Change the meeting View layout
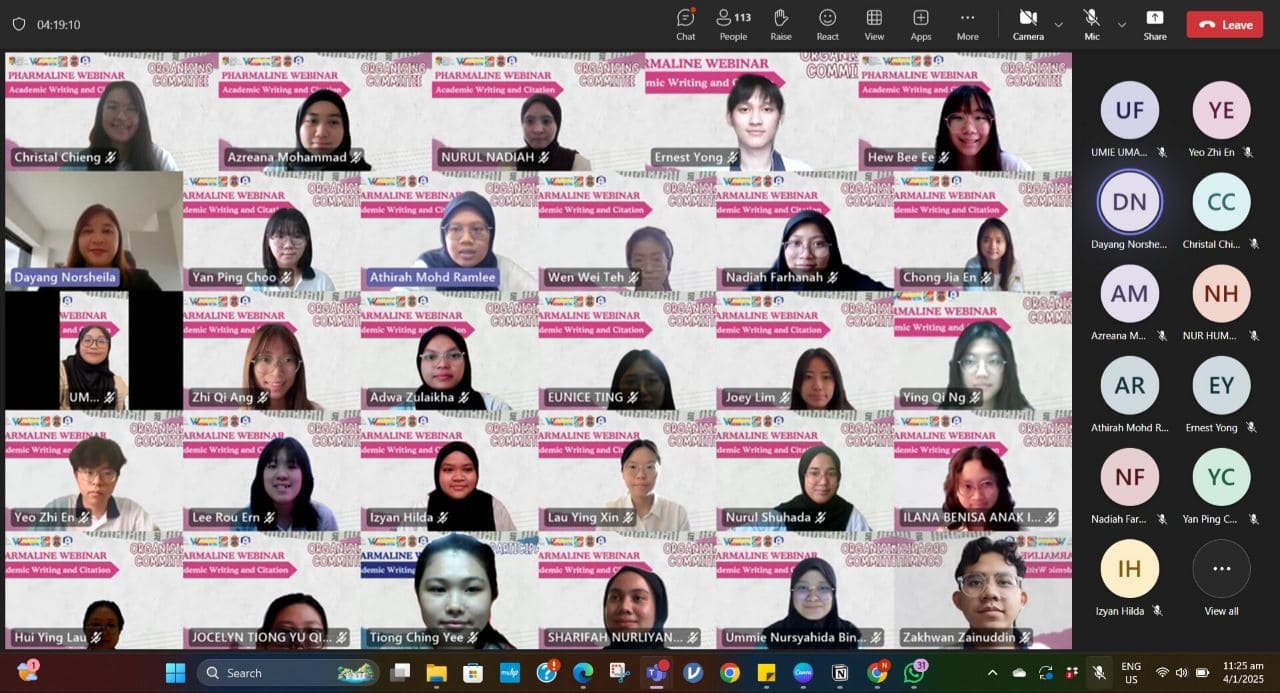This screenshot has height=693, width=1280. [874, 24]
